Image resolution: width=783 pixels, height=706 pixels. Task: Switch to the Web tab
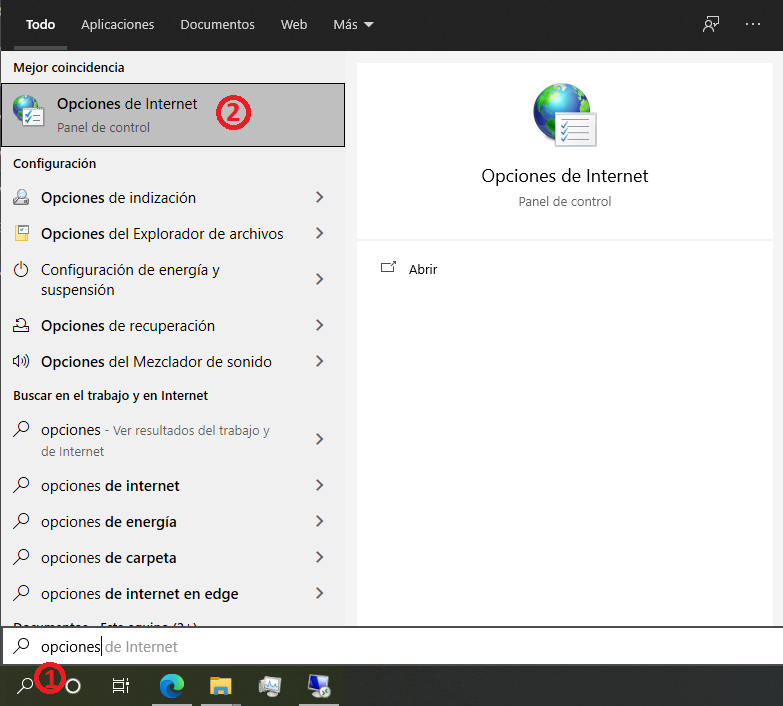(294, 24)
